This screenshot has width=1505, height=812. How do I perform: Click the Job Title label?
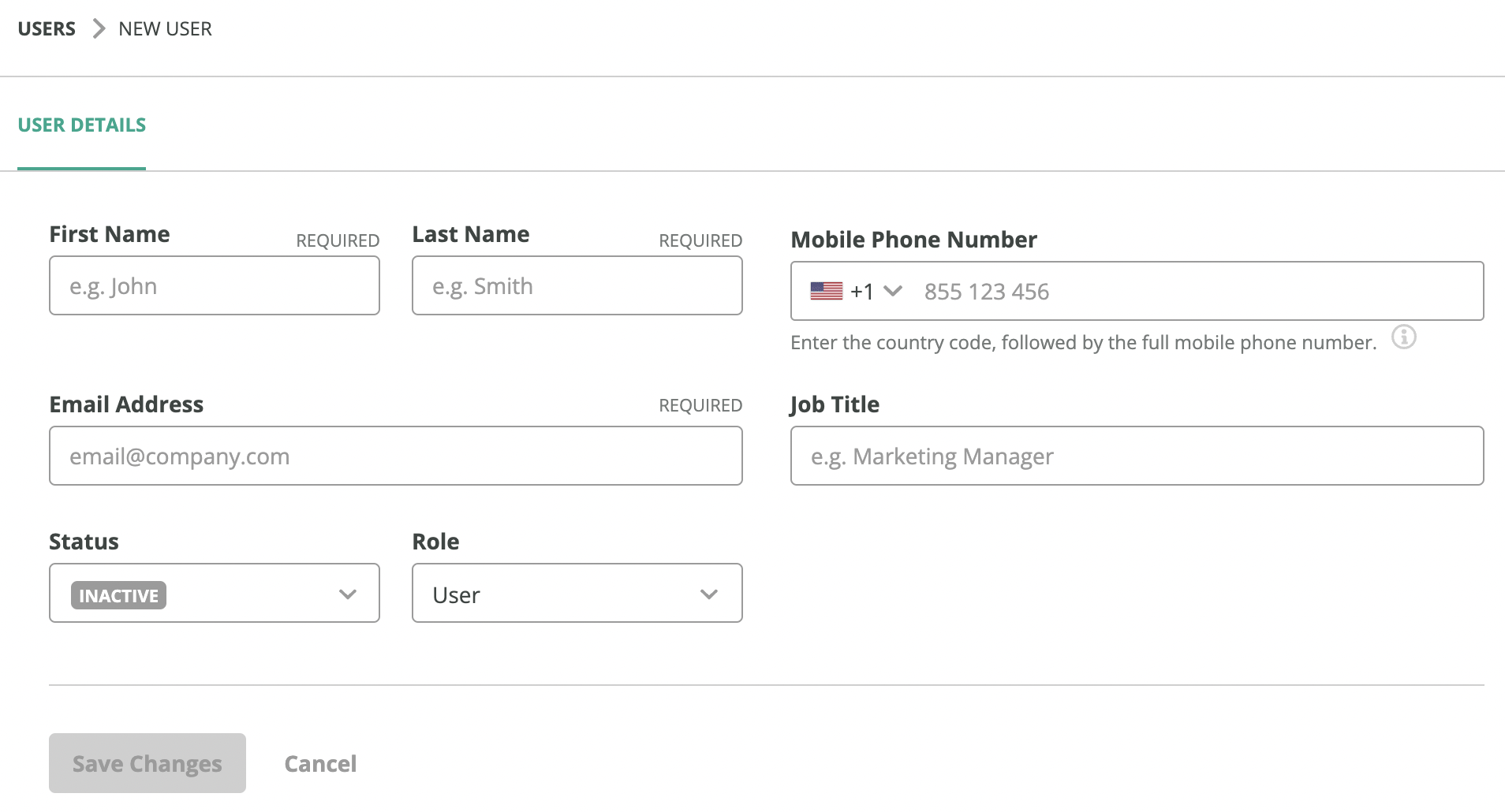835,404
